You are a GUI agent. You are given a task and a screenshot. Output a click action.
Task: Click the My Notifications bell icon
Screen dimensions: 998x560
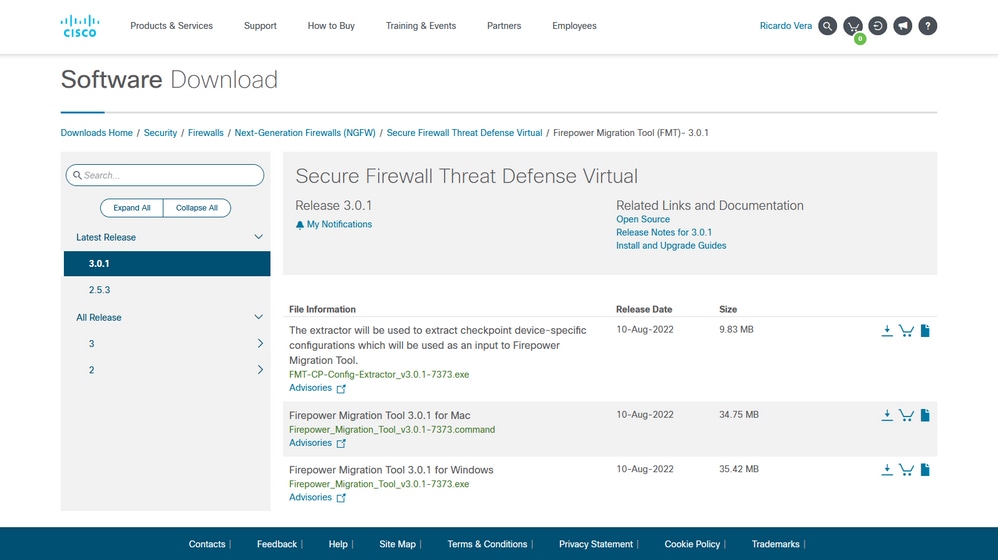click(300, 225)
